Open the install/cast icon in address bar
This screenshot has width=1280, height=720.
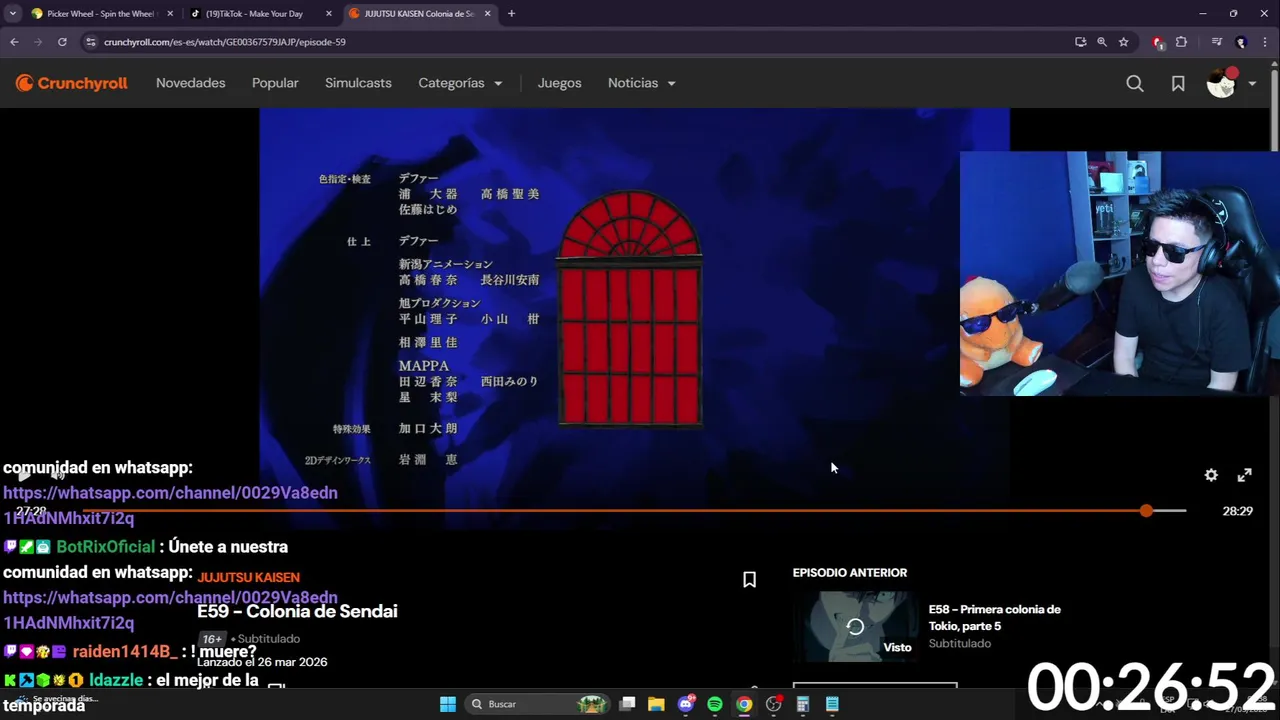coord(1080,42)
